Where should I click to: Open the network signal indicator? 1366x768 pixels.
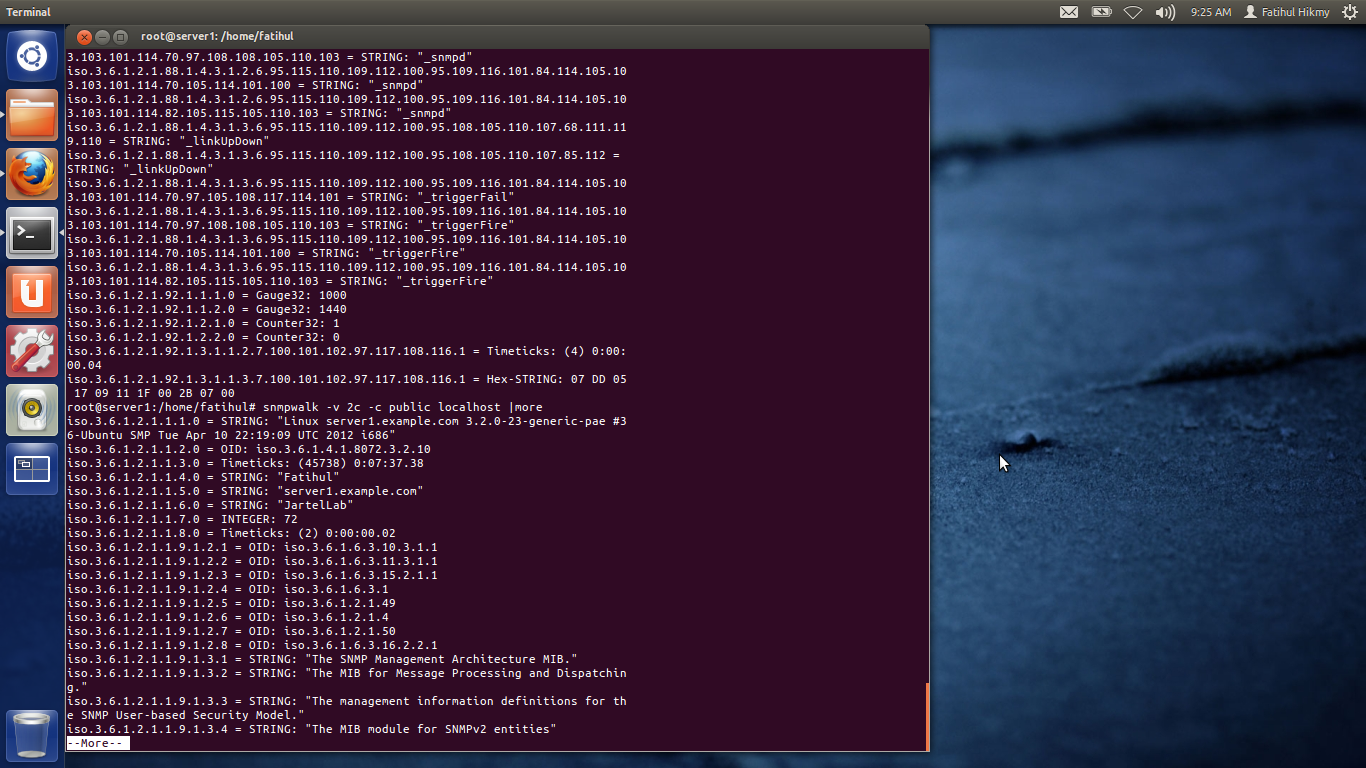click(x=1133, y=12)
